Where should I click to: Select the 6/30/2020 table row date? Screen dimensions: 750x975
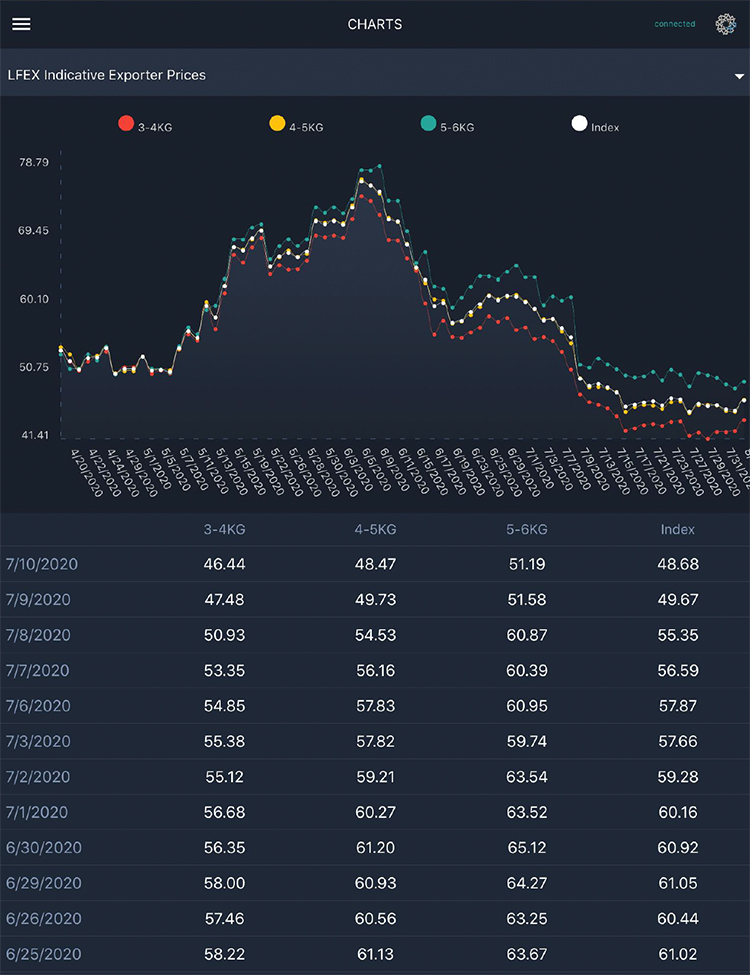click(44, 848)
